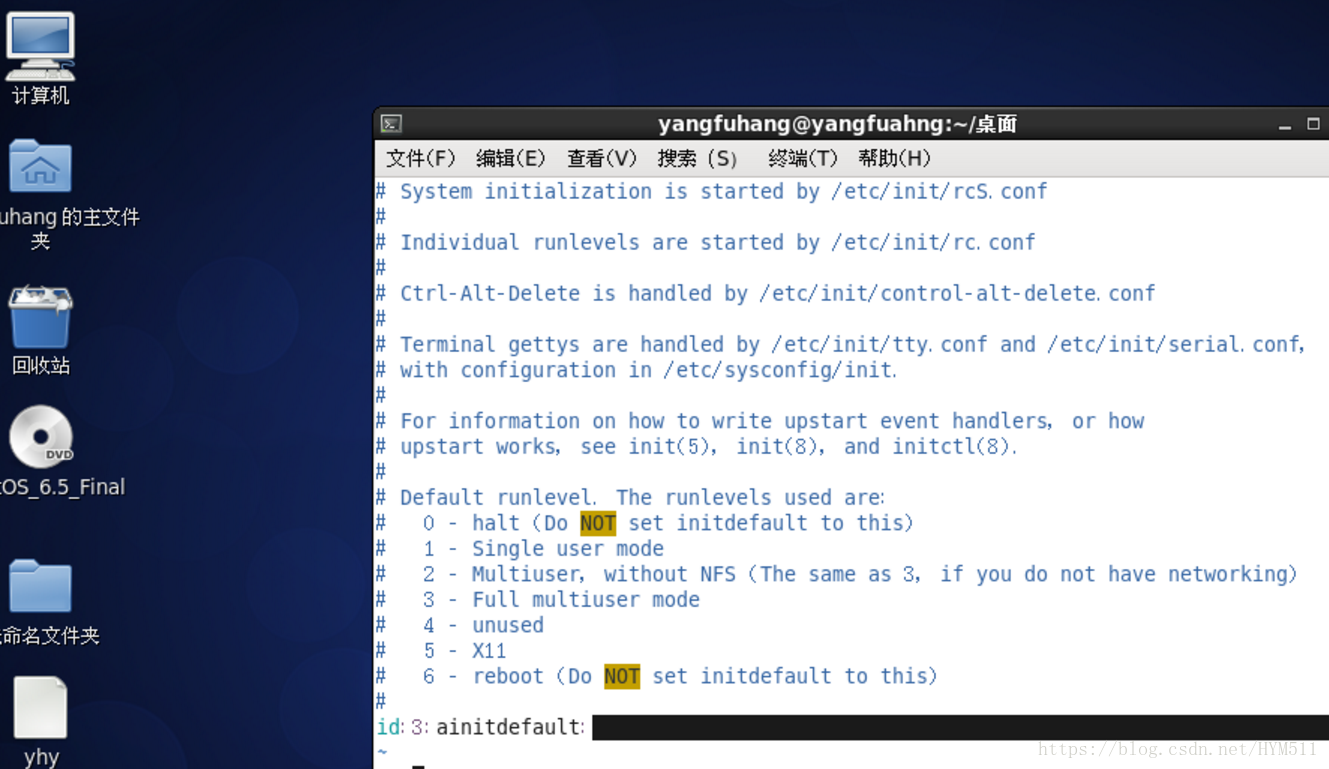The width and height of the screenshot is (1329, 769).
Task: Open the 终端(T) menu
Action: [803, 158]
